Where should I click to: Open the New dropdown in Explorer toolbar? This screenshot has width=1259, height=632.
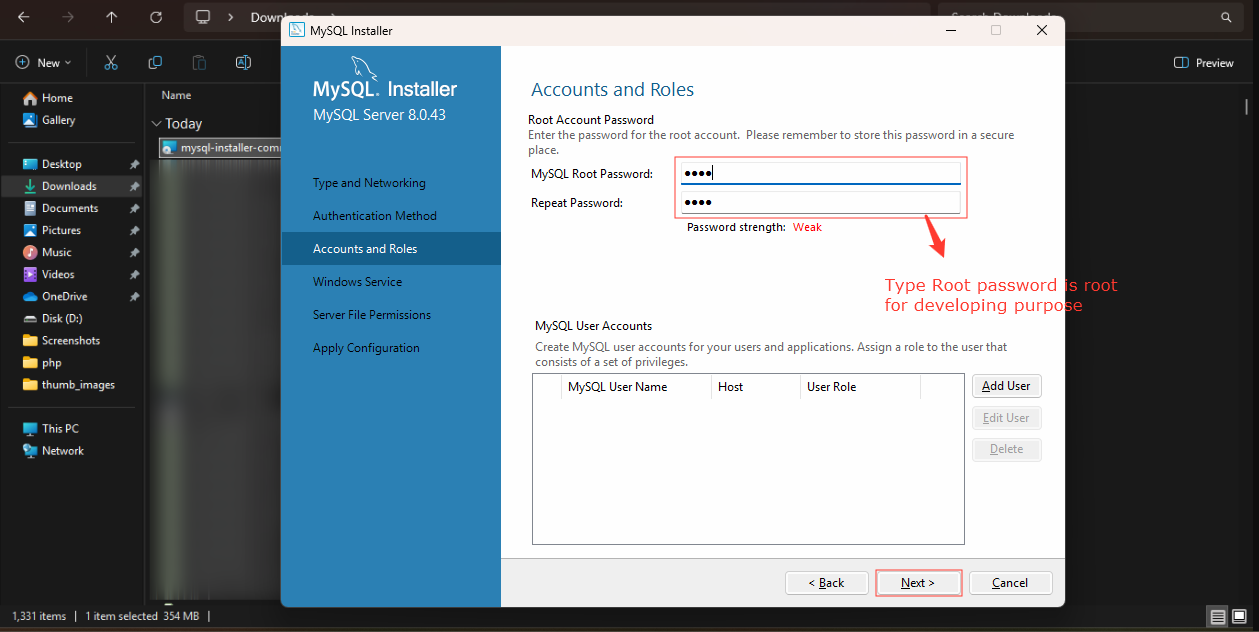point(44,62)
